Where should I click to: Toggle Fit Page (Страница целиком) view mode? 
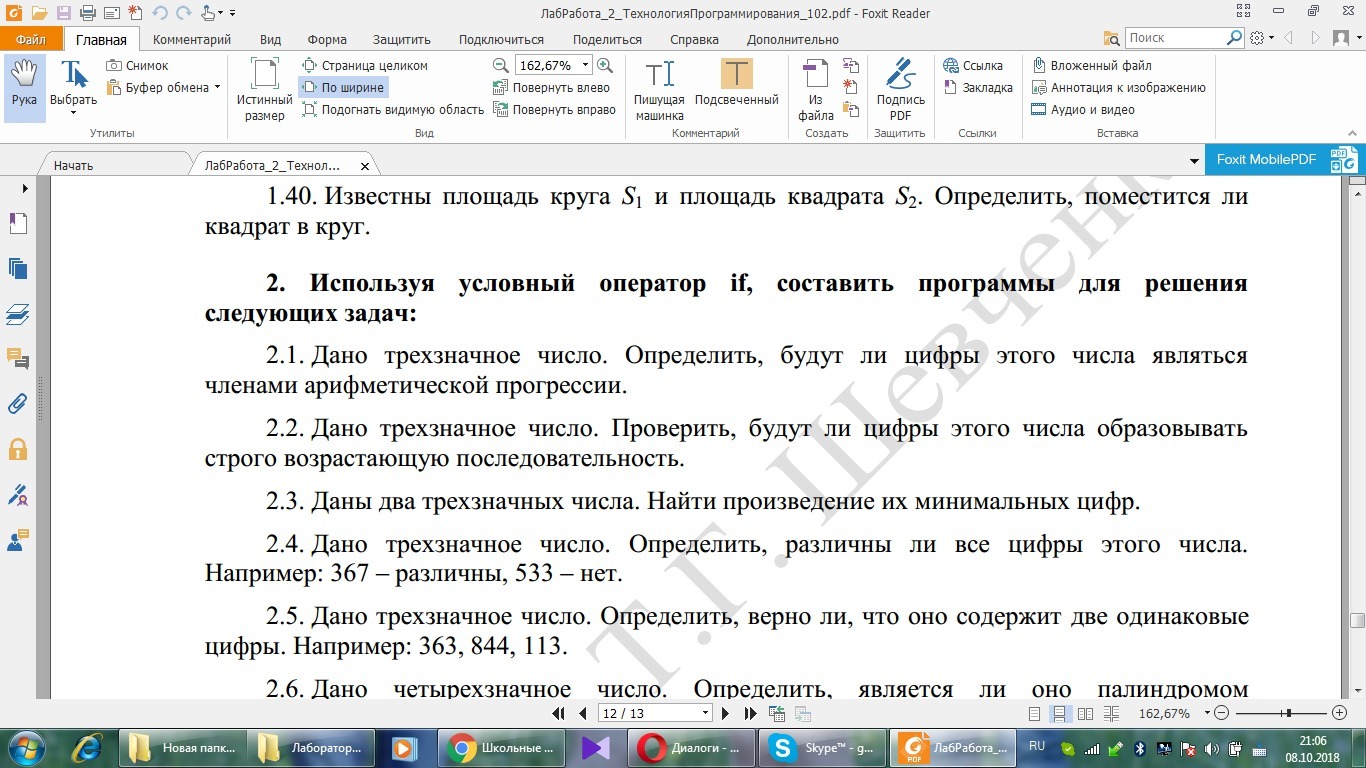[365, 65]
